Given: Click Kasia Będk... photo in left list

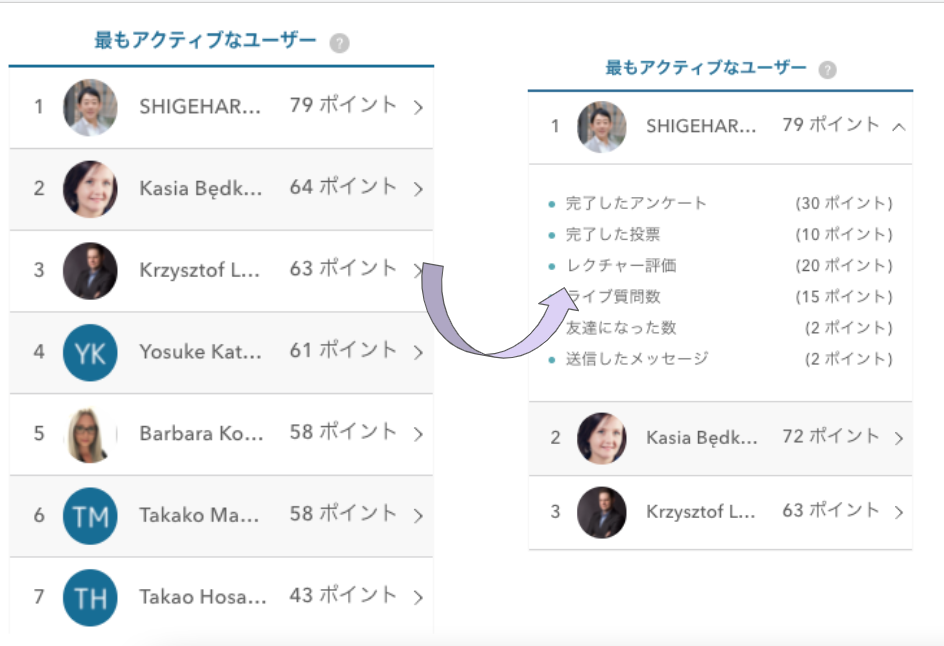Looking at the screenshot, I should pos(90,189).
